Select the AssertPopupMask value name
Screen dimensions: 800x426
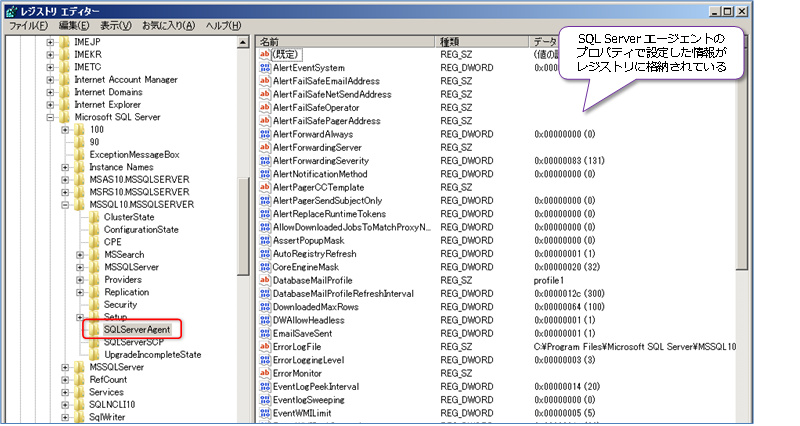(309, 240)
